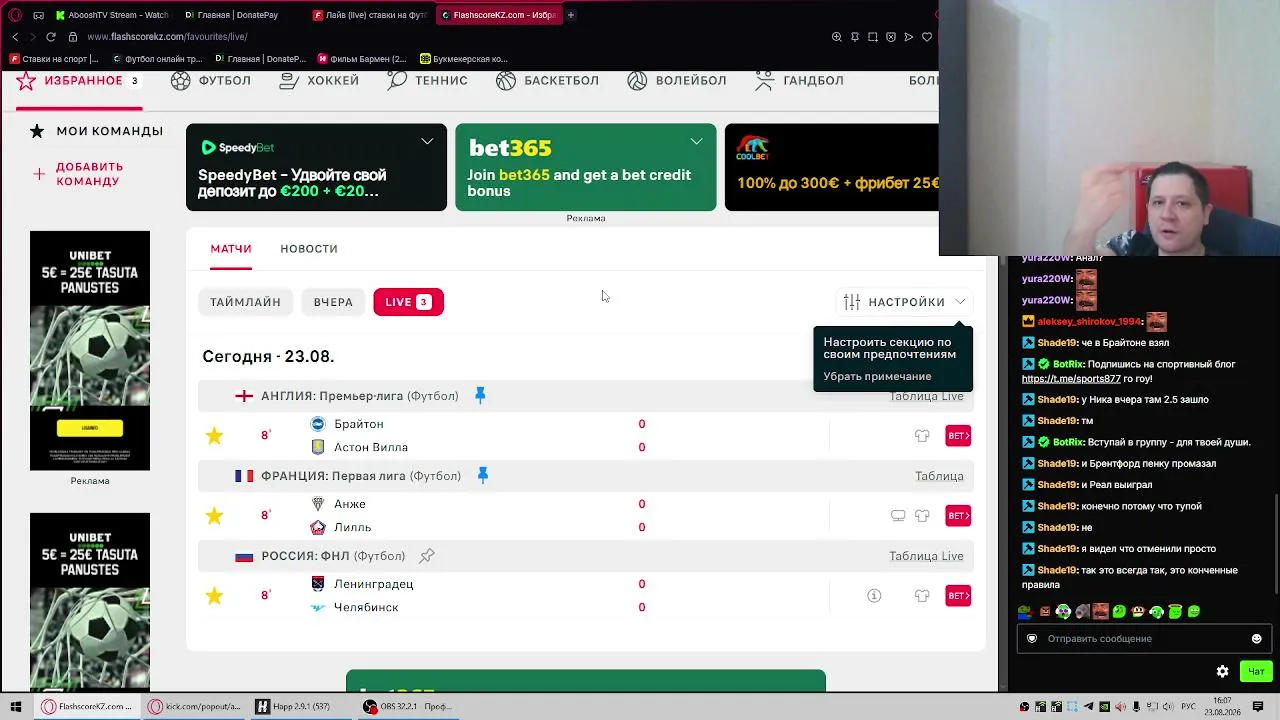The height and width of the screenshot is (720, 1280).
Task: Remove Ленинградец–Челябинск from favourites
Action: (x=214, y=595)
